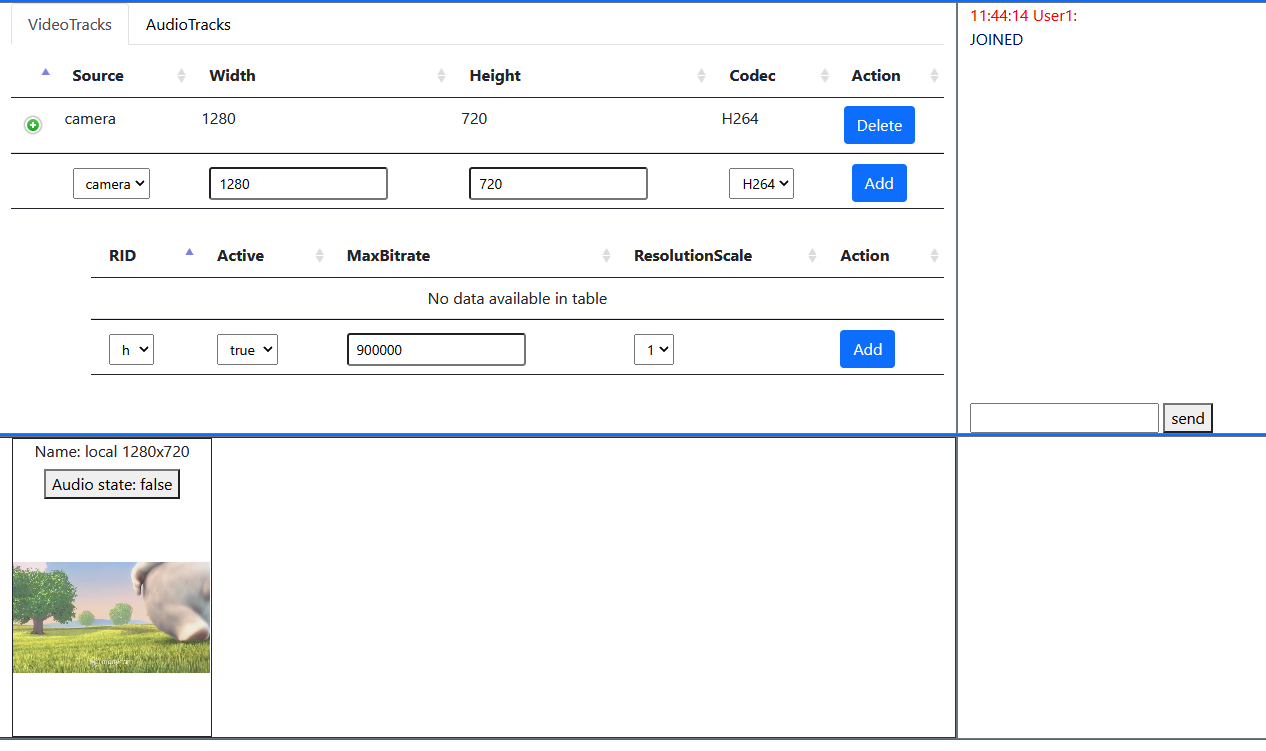
Task: Switch to the AudioTracks tab
Action: tap(188, 25)
